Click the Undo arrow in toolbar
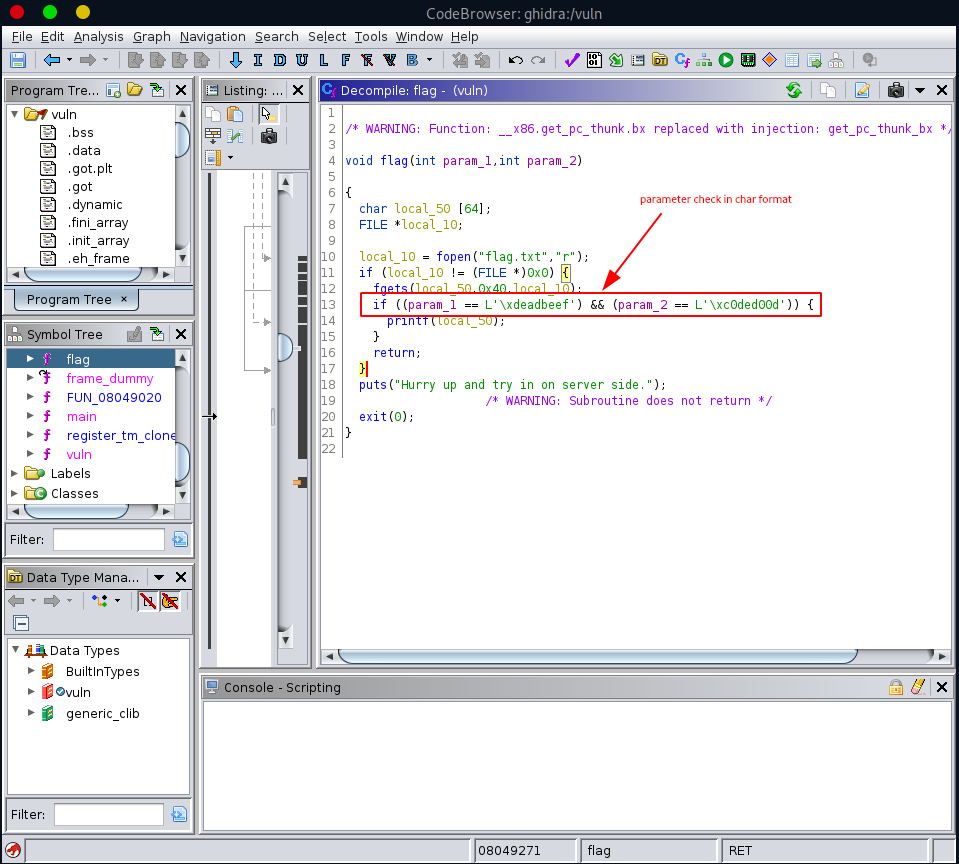 click(516, 60)
